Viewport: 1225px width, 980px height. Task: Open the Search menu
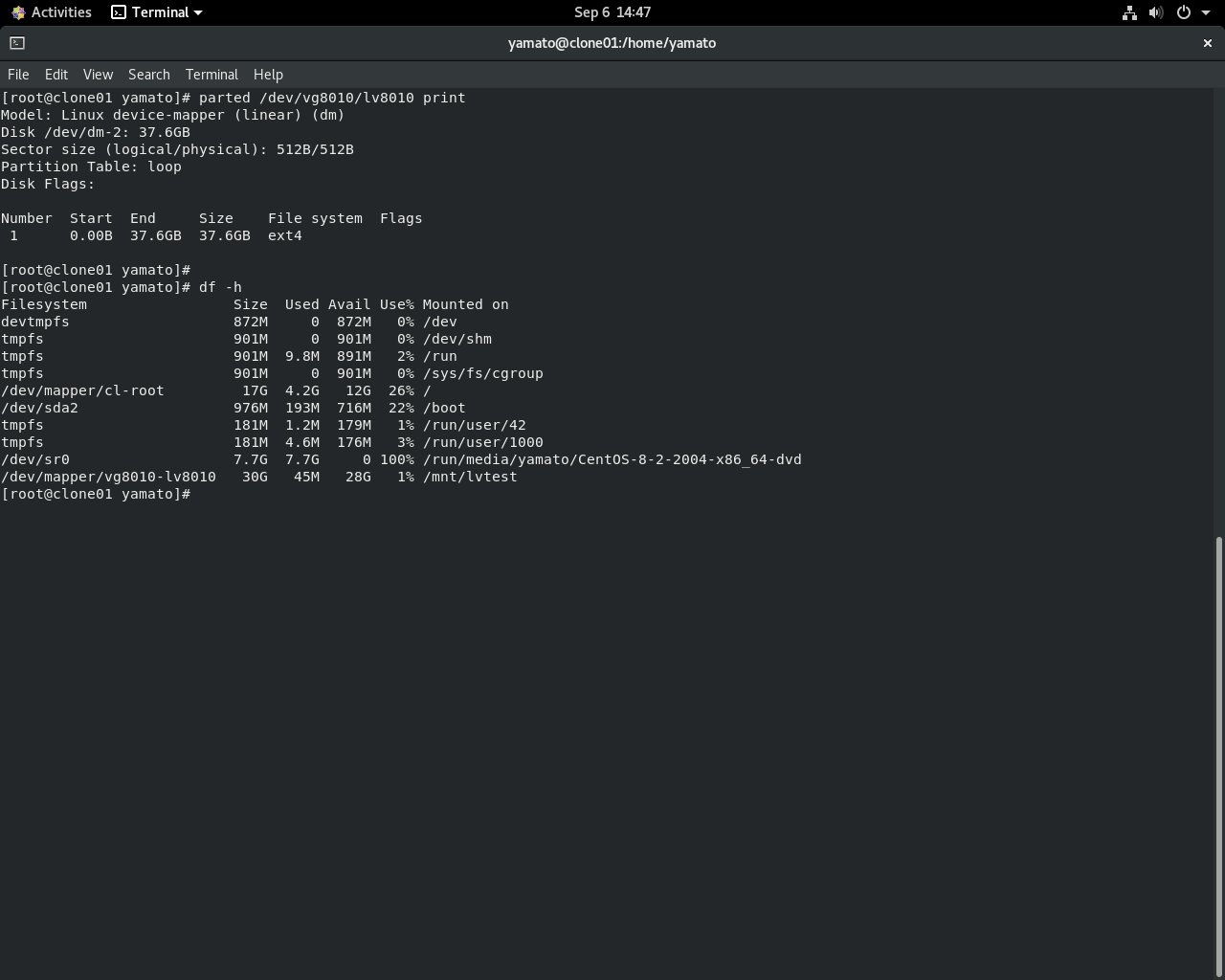pyautogui.click(x=149, y=75)
